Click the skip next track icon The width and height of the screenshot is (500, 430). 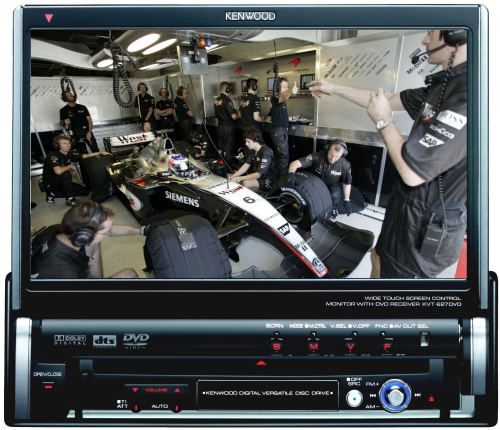[x=417, y=395]
